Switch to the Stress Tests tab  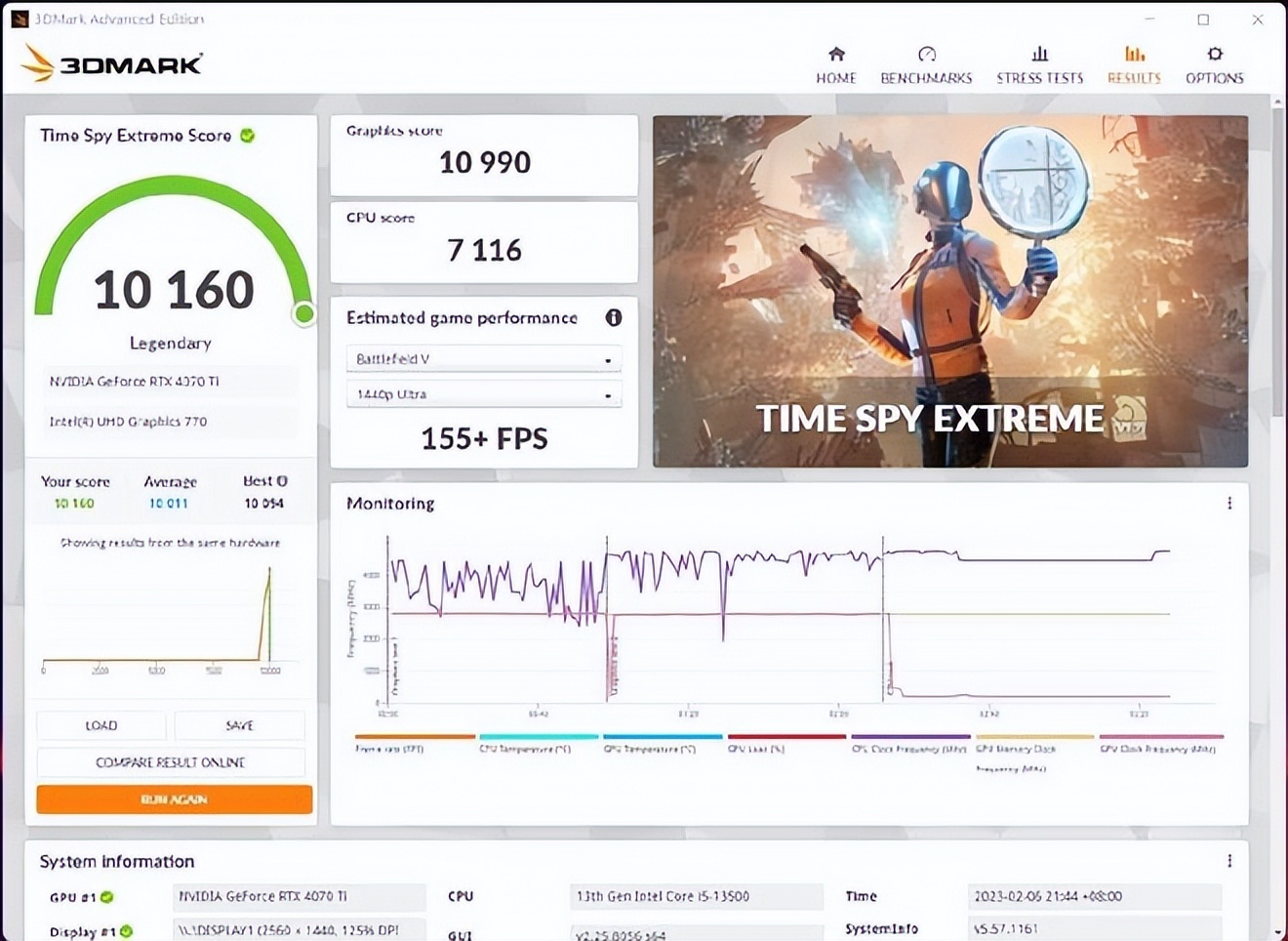click(x=1039, y=65)
